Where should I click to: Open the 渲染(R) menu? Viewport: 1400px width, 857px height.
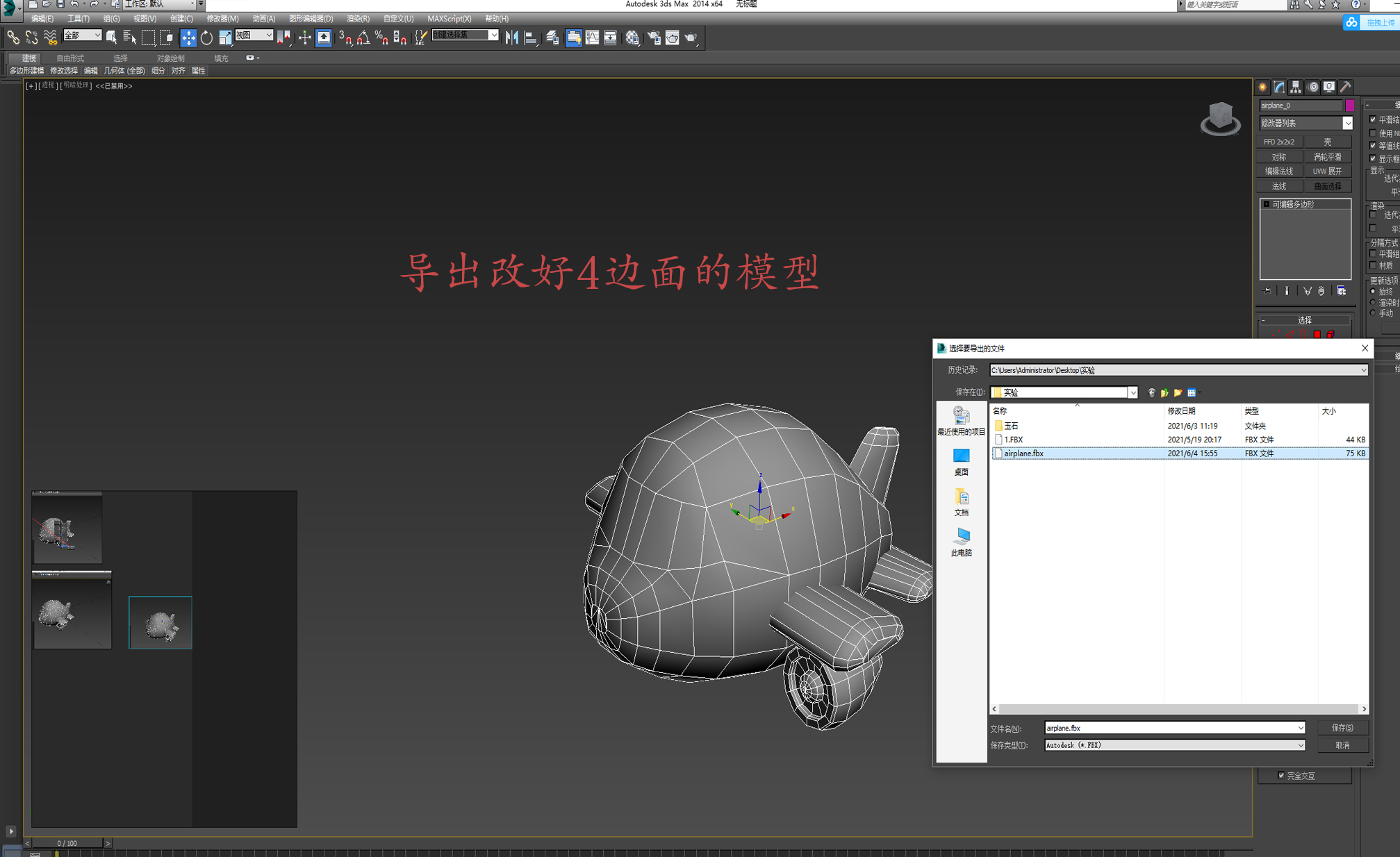click(x=358, y=19)
